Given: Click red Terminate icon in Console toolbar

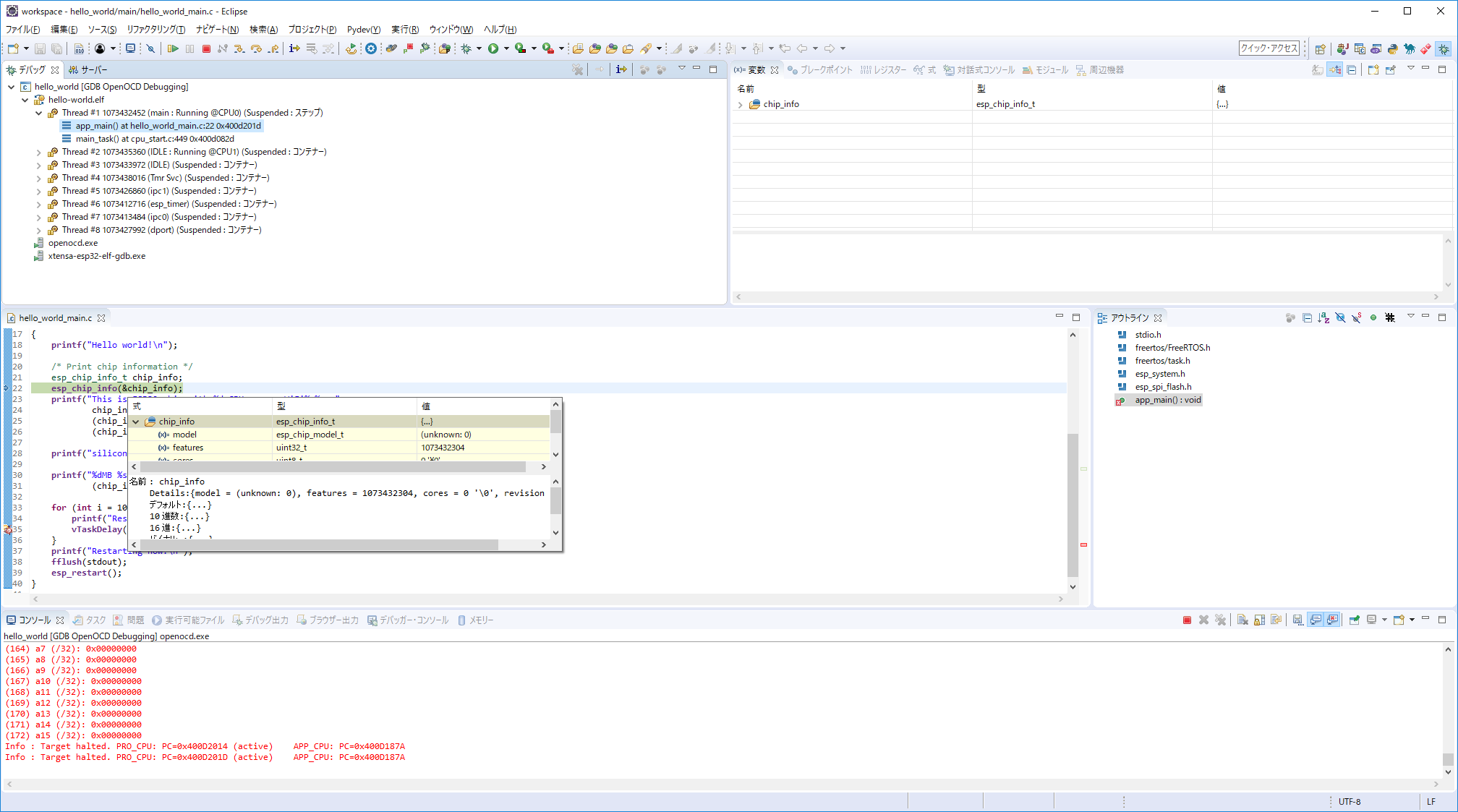Looking at the screenshot, I should (x=1187, y=620).
